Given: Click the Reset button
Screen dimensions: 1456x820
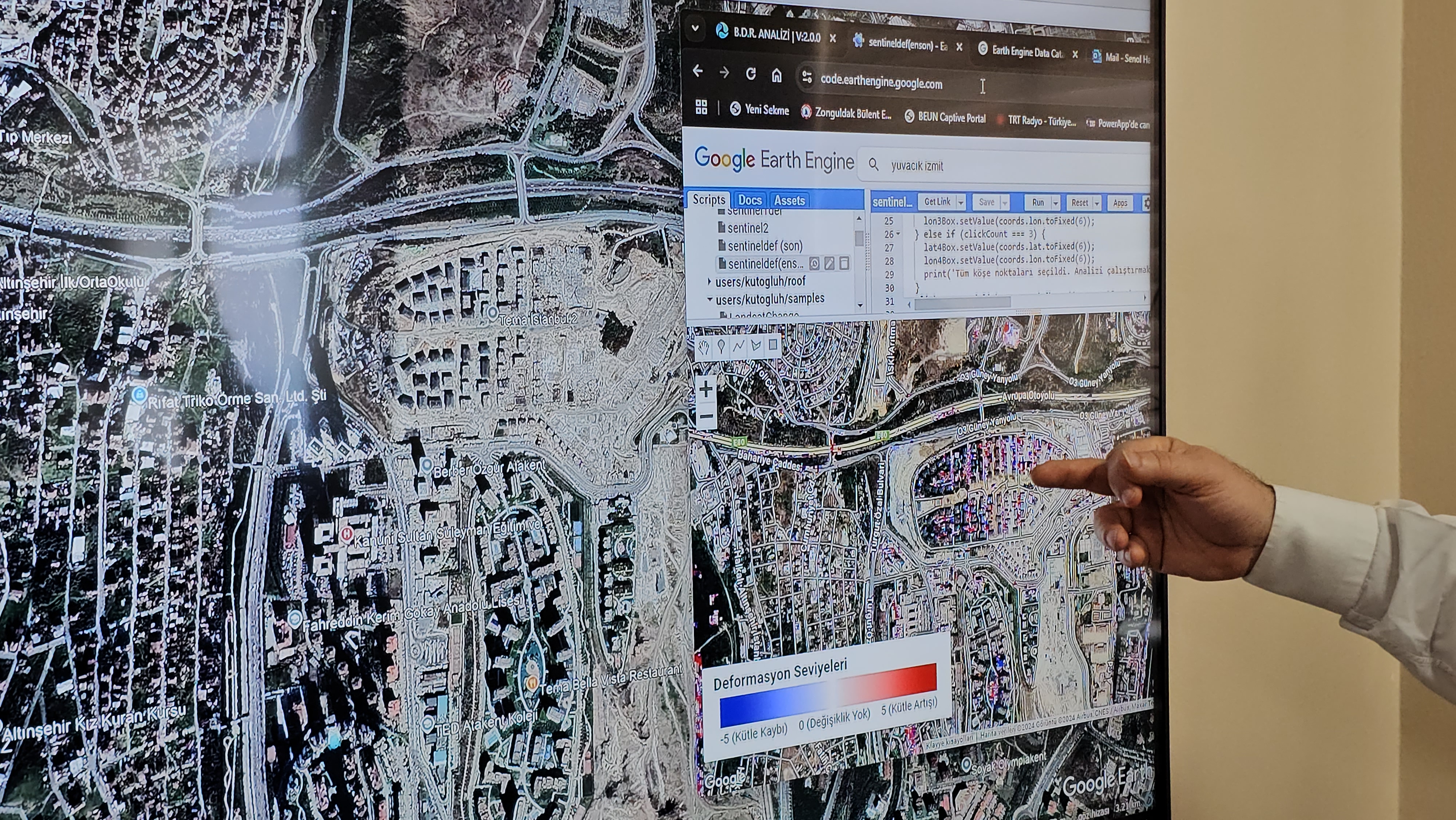Looking at the screenshot, I should coord(1080,203).
